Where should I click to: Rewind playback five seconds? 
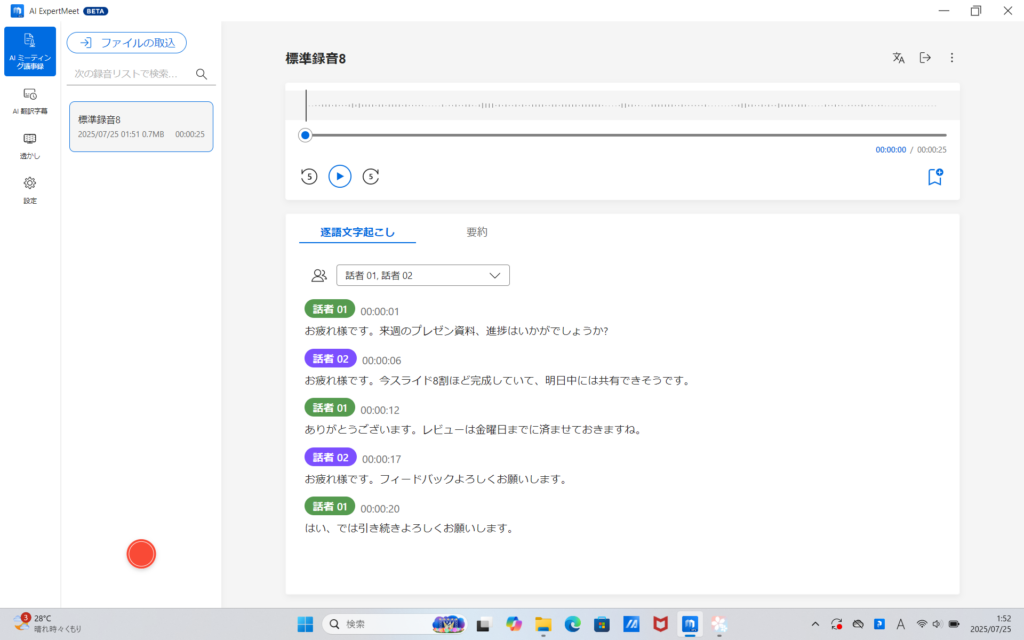point(310,176)
